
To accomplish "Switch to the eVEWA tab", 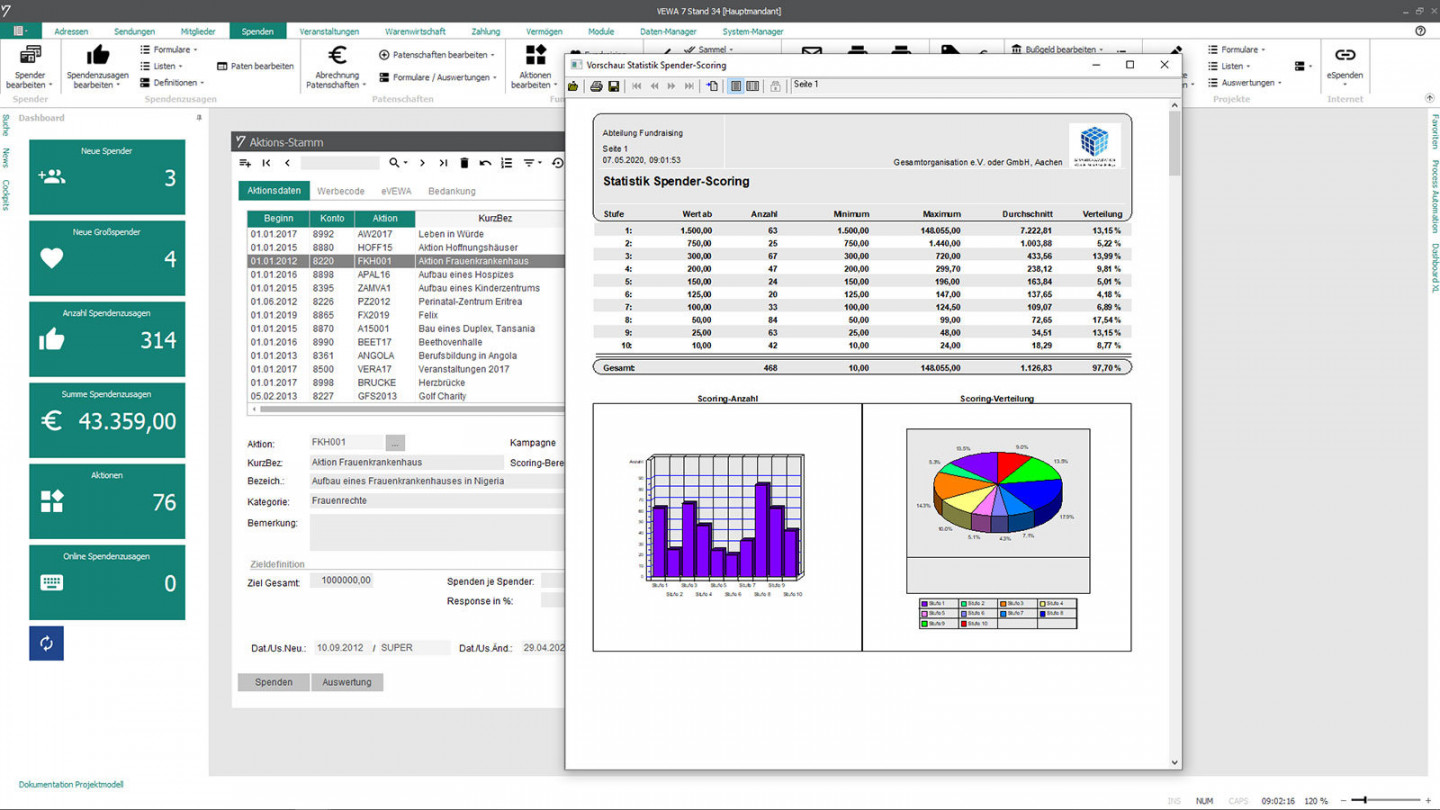I will tap(396, 191).
